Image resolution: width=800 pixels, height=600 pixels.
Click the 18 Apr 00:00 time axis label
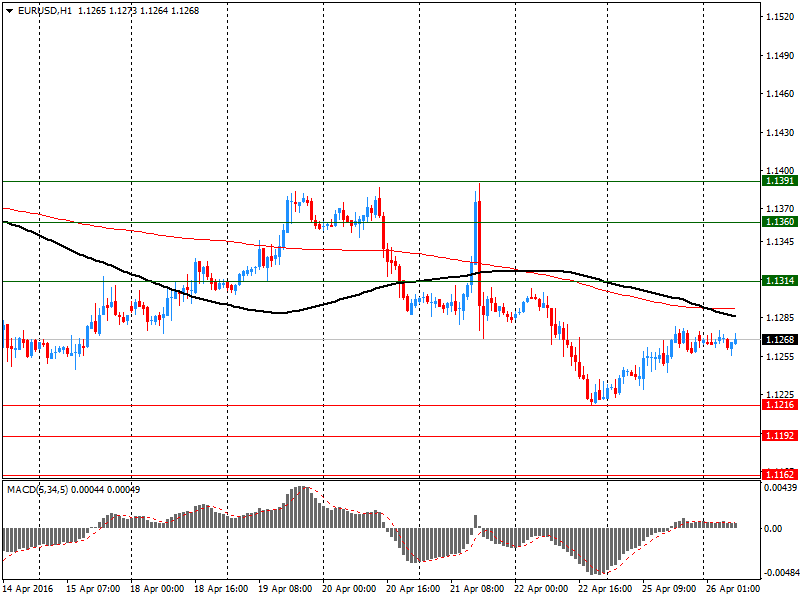tap(157, 589)
